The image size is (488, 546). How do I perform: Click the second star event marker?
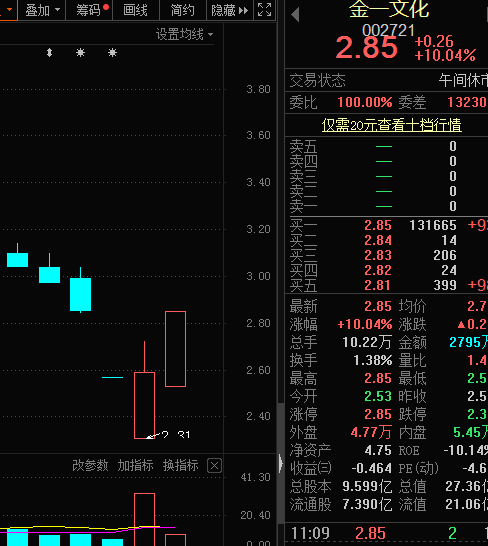tap(112, 53)
